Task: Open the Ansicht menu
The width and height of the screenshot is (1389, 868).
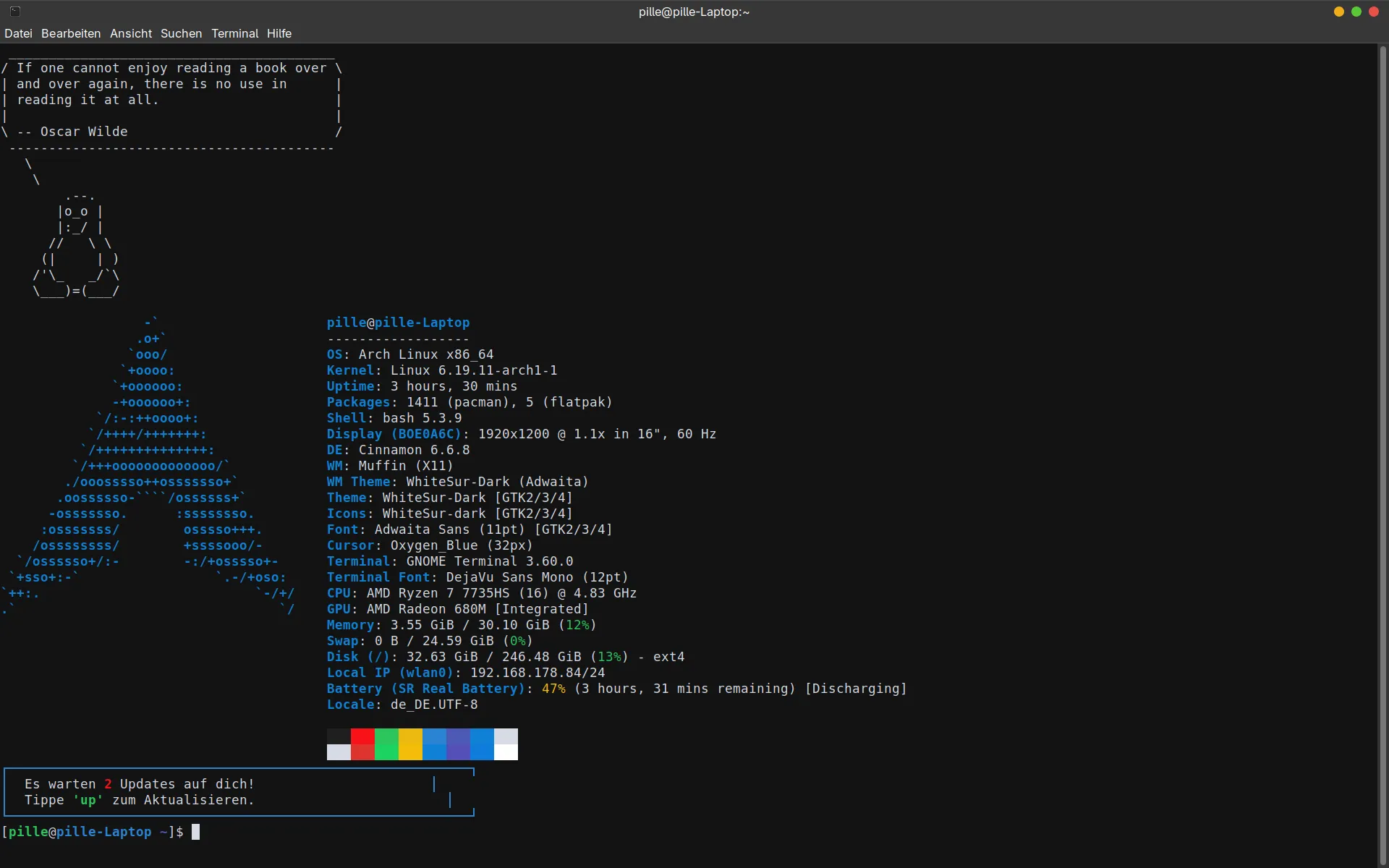Action: (131, 33)
